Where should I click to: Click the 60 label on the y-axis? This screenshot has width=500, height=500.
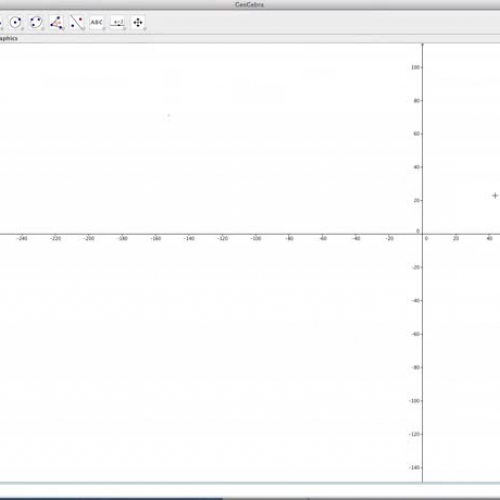[x=416, y=134]
